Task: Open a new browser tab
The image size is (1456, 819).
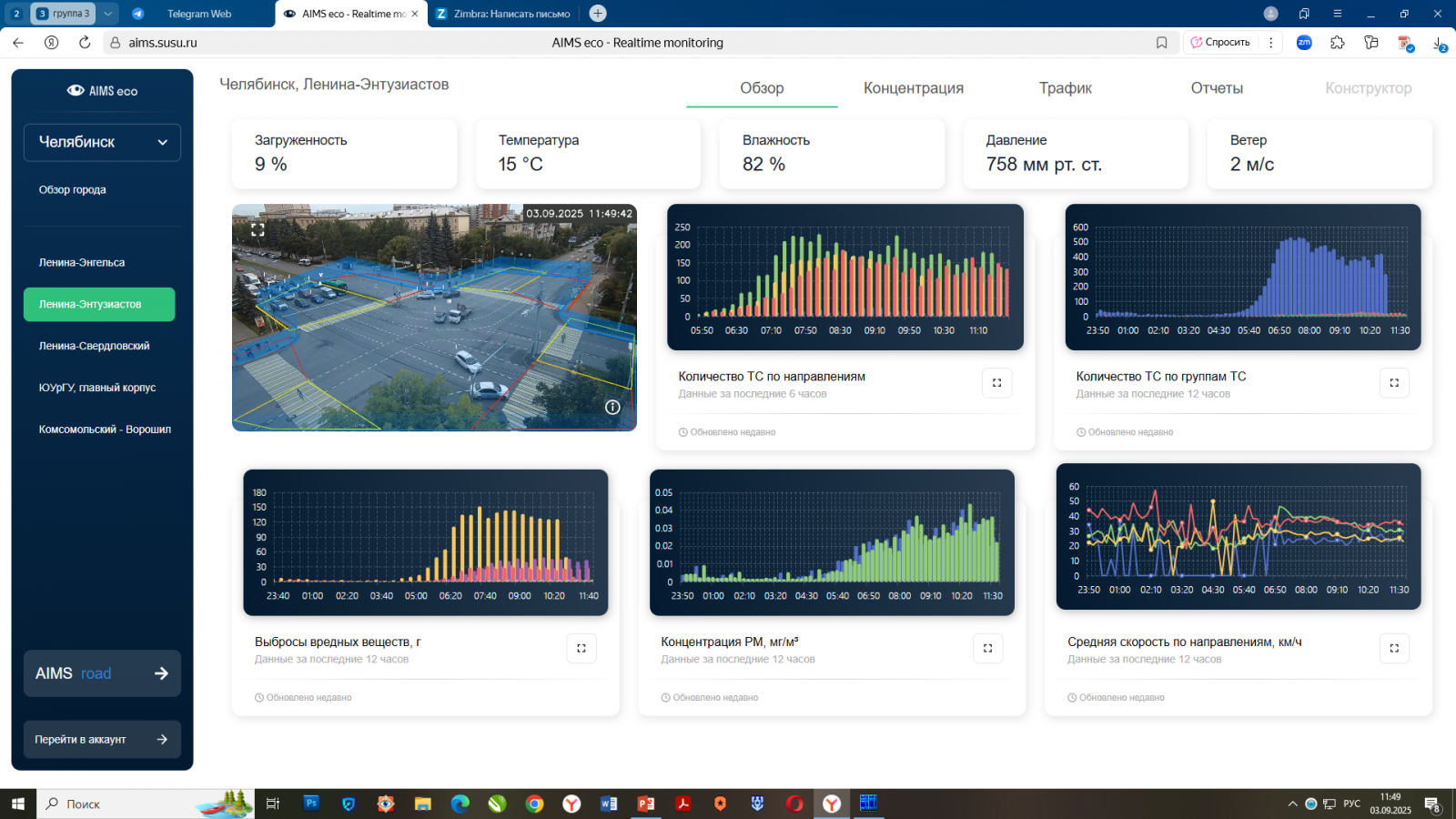Action: click(598, 14)
